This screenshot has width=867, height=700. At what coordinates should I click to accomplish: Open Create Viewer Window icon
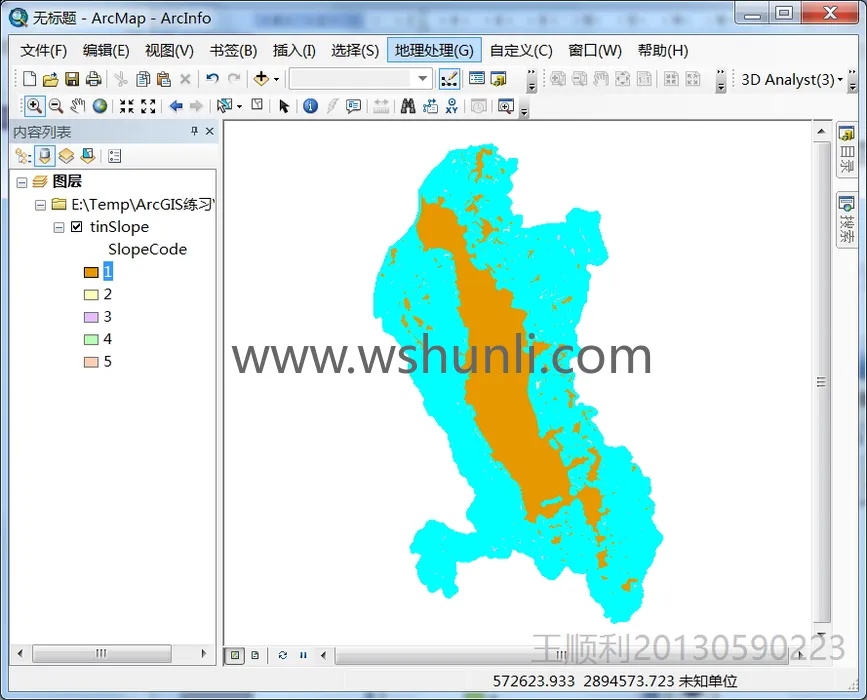pos(506,106)
